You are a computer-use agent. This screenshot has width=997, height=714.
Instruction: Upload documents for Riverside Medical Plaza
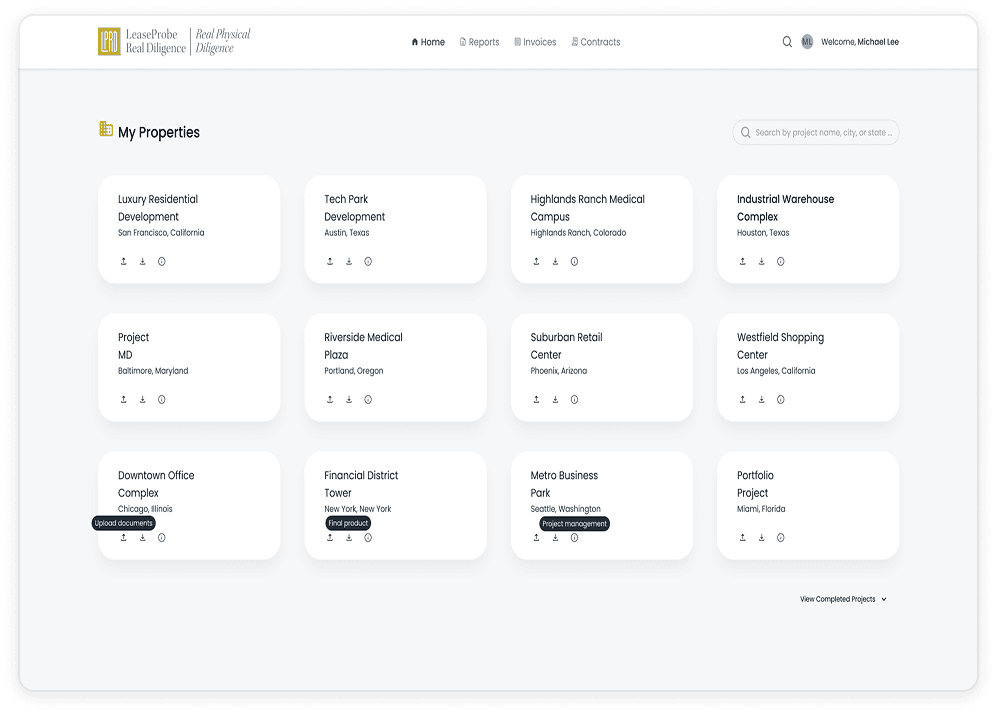(x=330, y=399)
